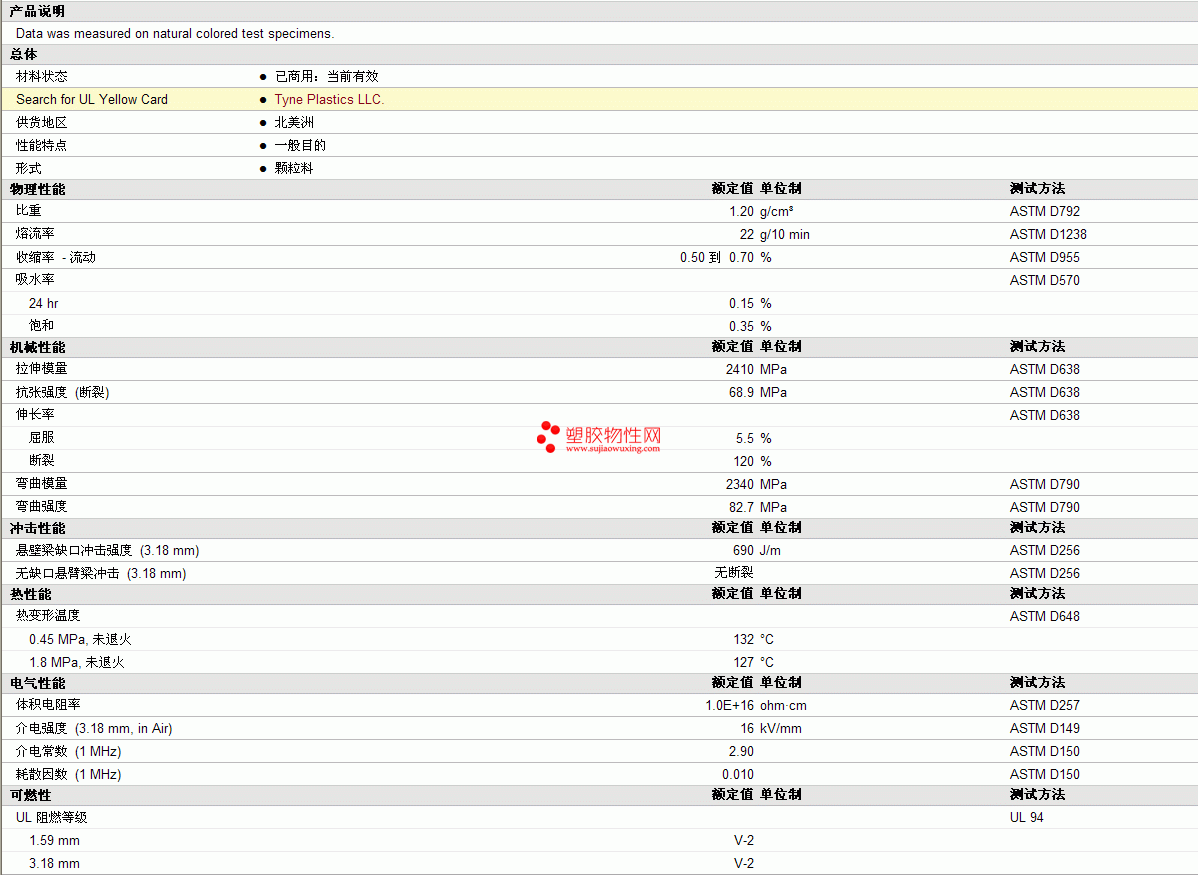Select the '产品说明' section header

click(x=37, y=11)
